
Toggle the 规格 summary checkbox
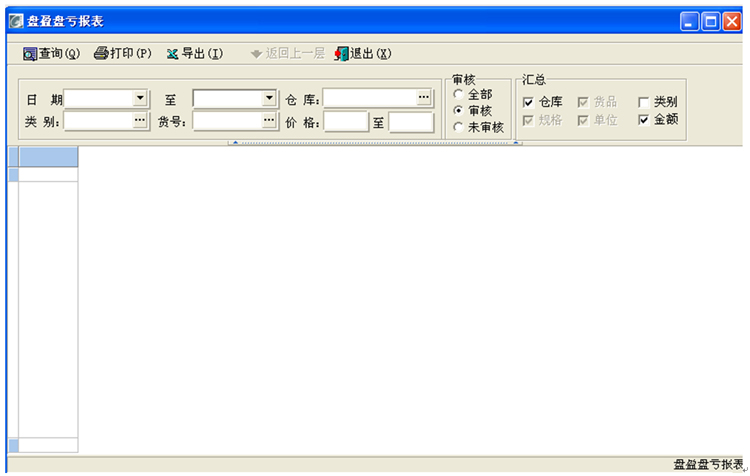(528, 120)
